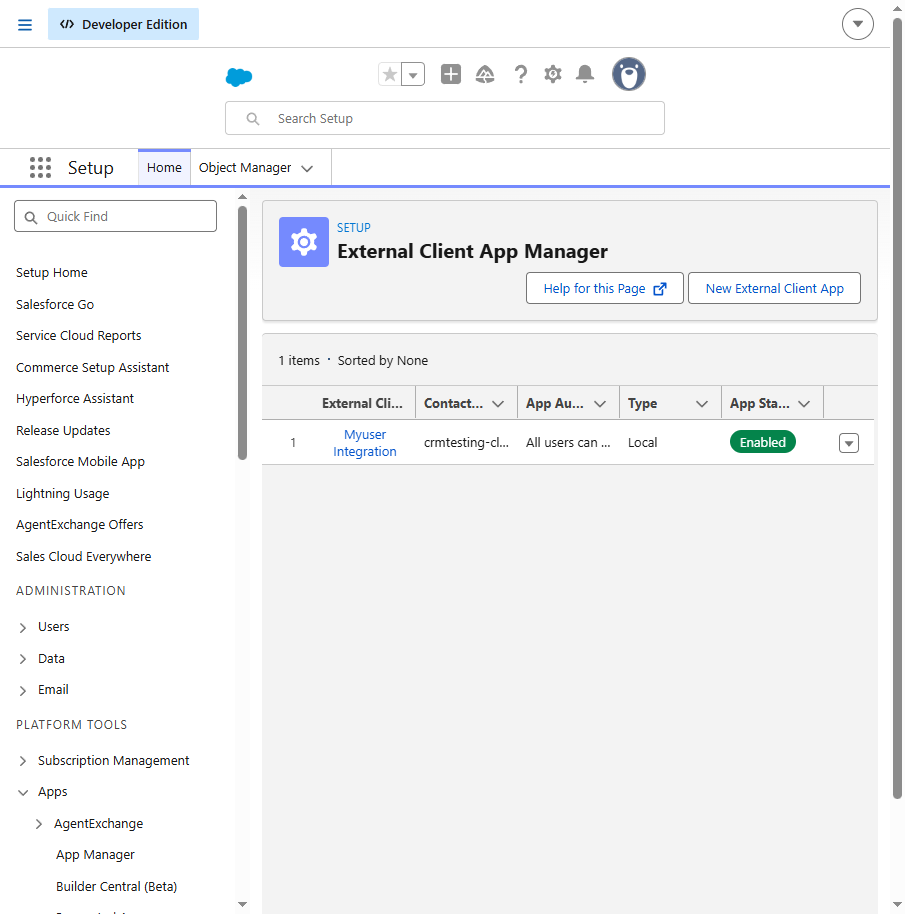This screenshot has height=914, width=905.
Task: Open the Trailhead guidance icon
Action: pyautogui.click(x=485, y=75)
